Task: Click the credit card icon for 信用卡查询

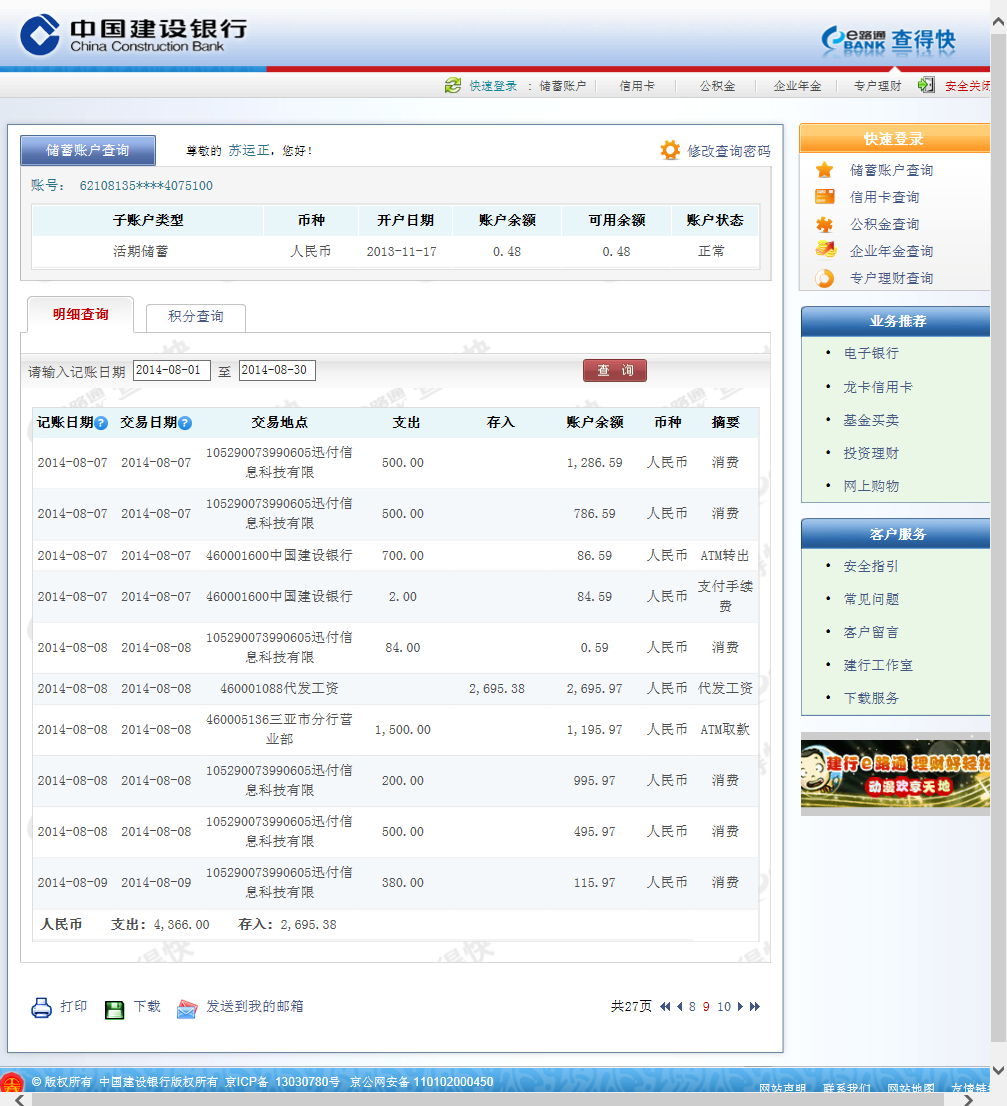Action: click(824, 197)
